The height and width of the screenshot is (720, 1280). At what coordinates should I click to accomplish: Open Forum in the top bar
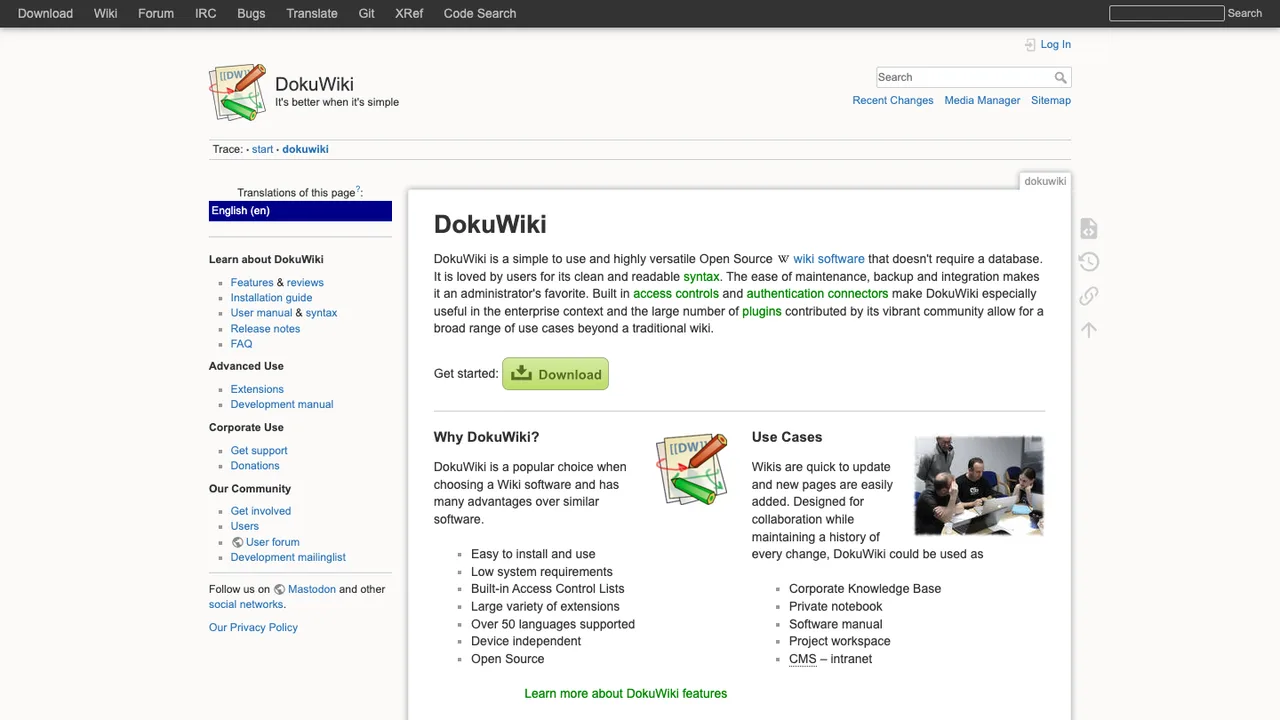click(x=156, y=13)
